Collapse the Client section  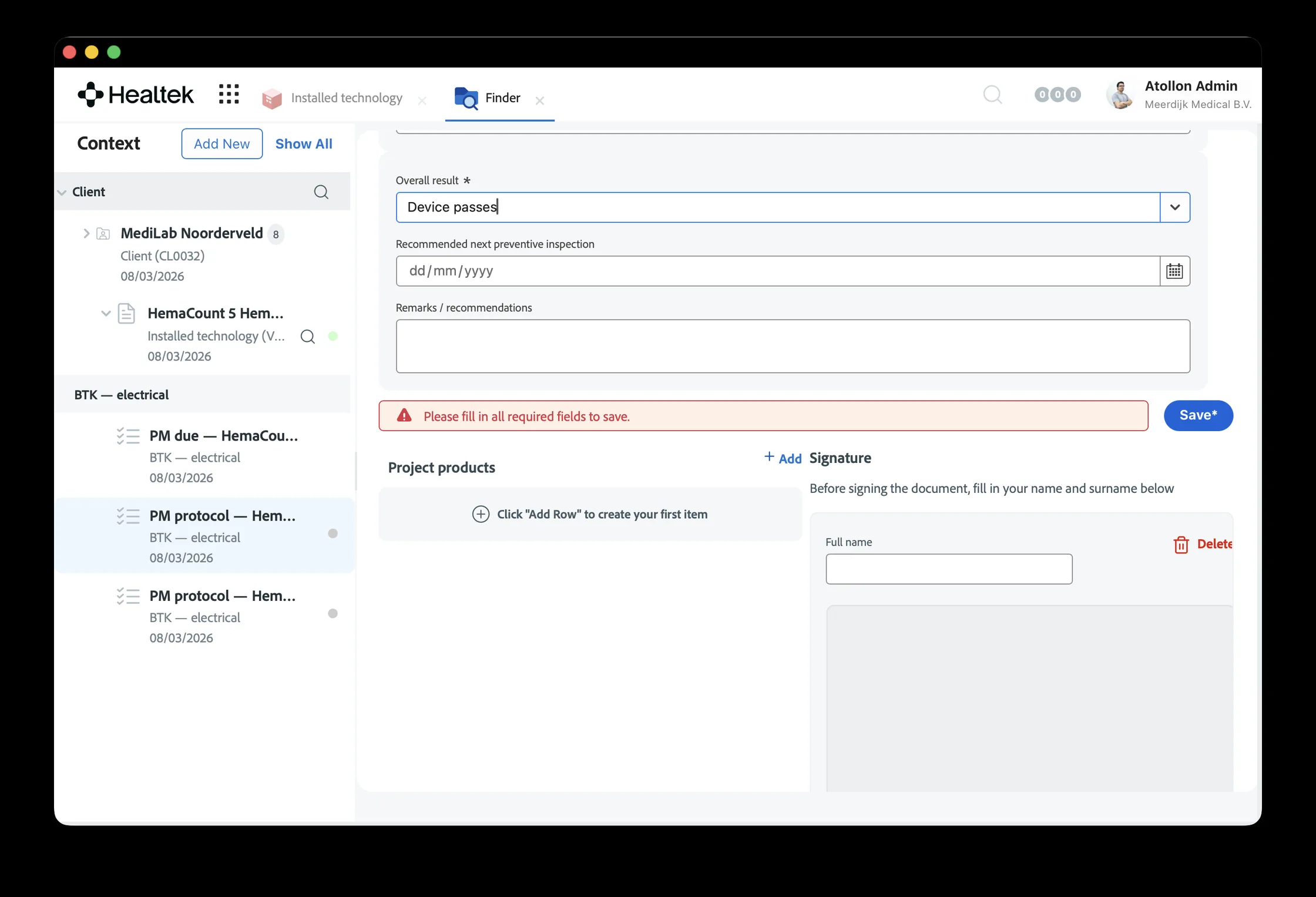coord(62,192)
